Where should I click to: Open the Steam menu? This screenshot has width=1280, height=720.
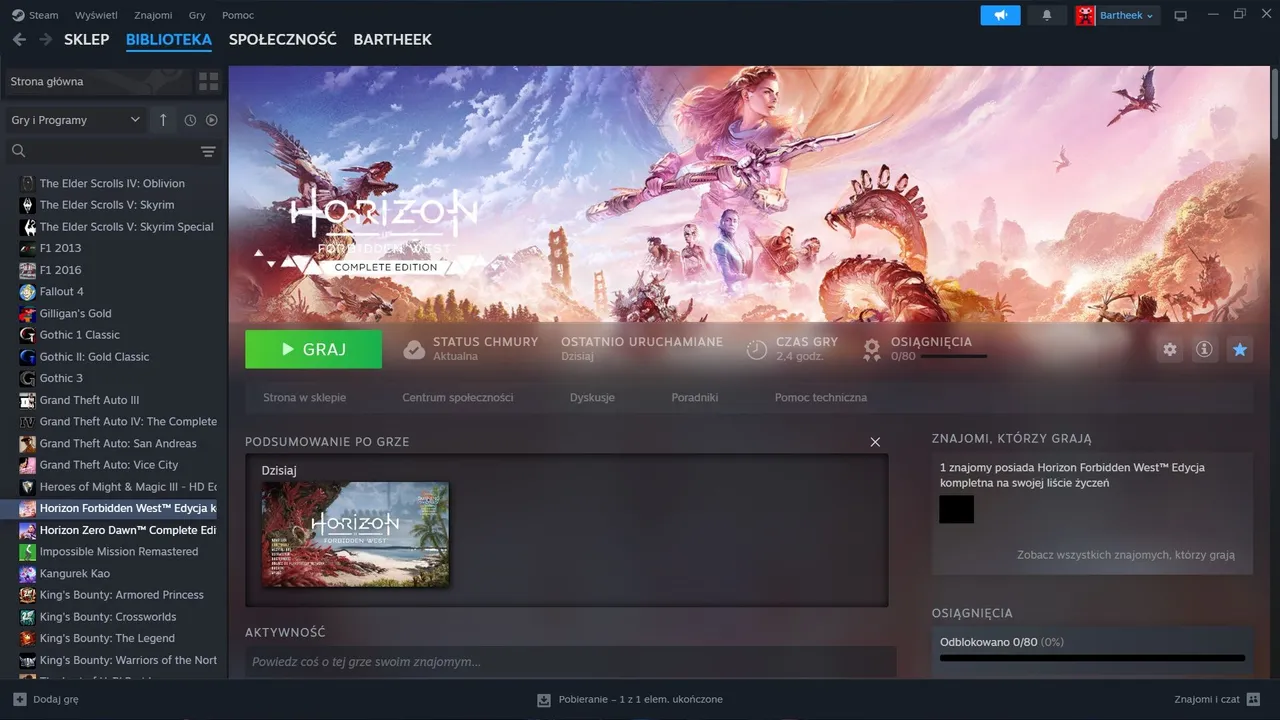click(35, 15)
